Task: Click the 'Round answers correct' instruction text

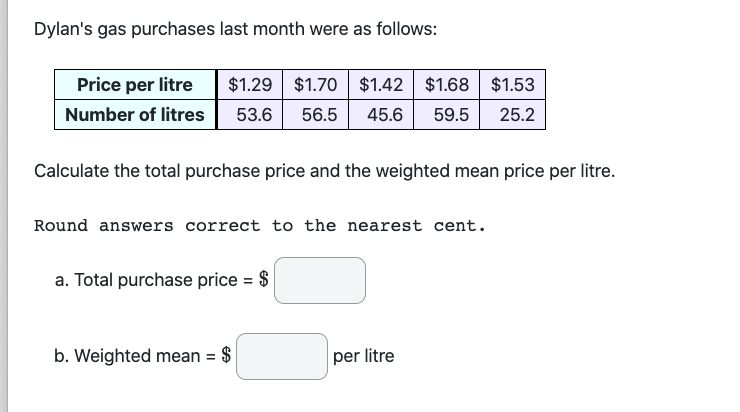Action: [260, 225]
